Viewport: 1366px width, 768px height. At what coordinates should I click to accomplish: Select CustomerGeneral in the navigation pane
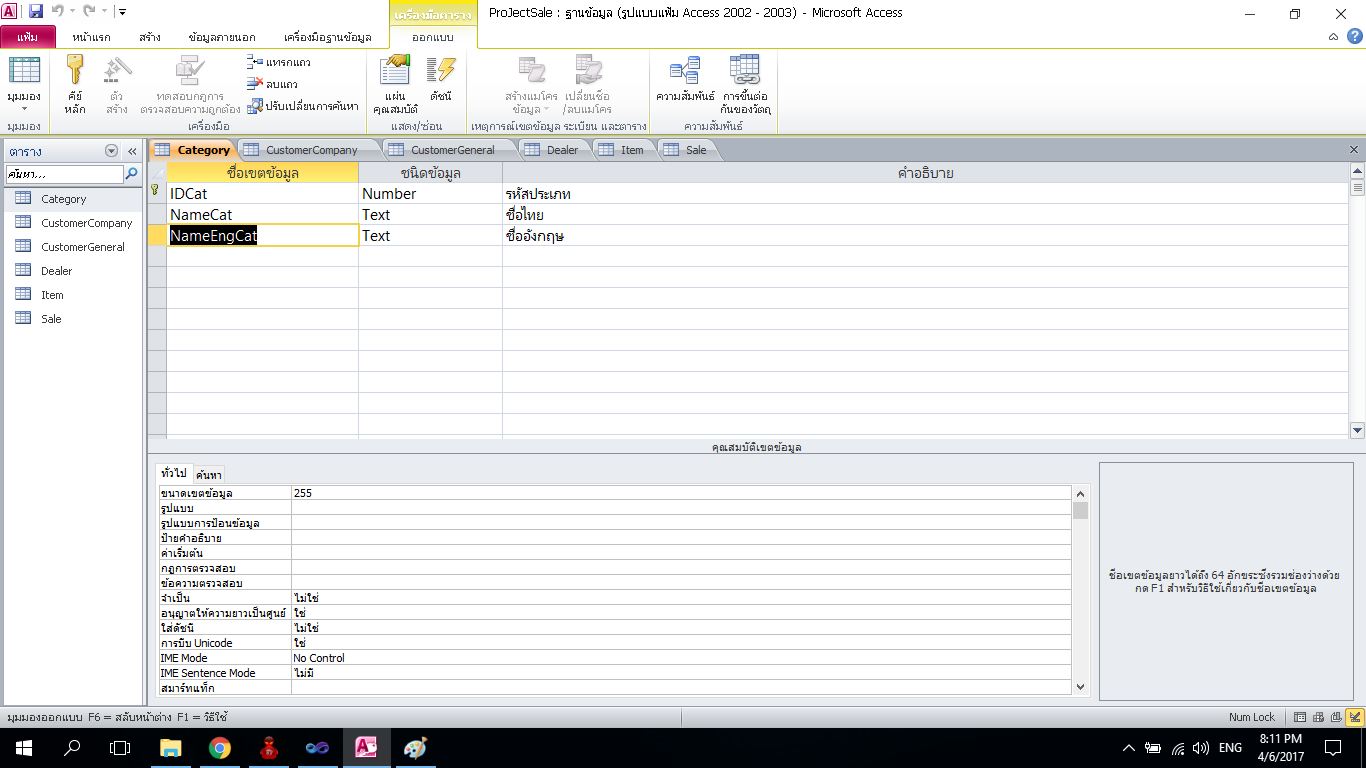pos(72,247)
